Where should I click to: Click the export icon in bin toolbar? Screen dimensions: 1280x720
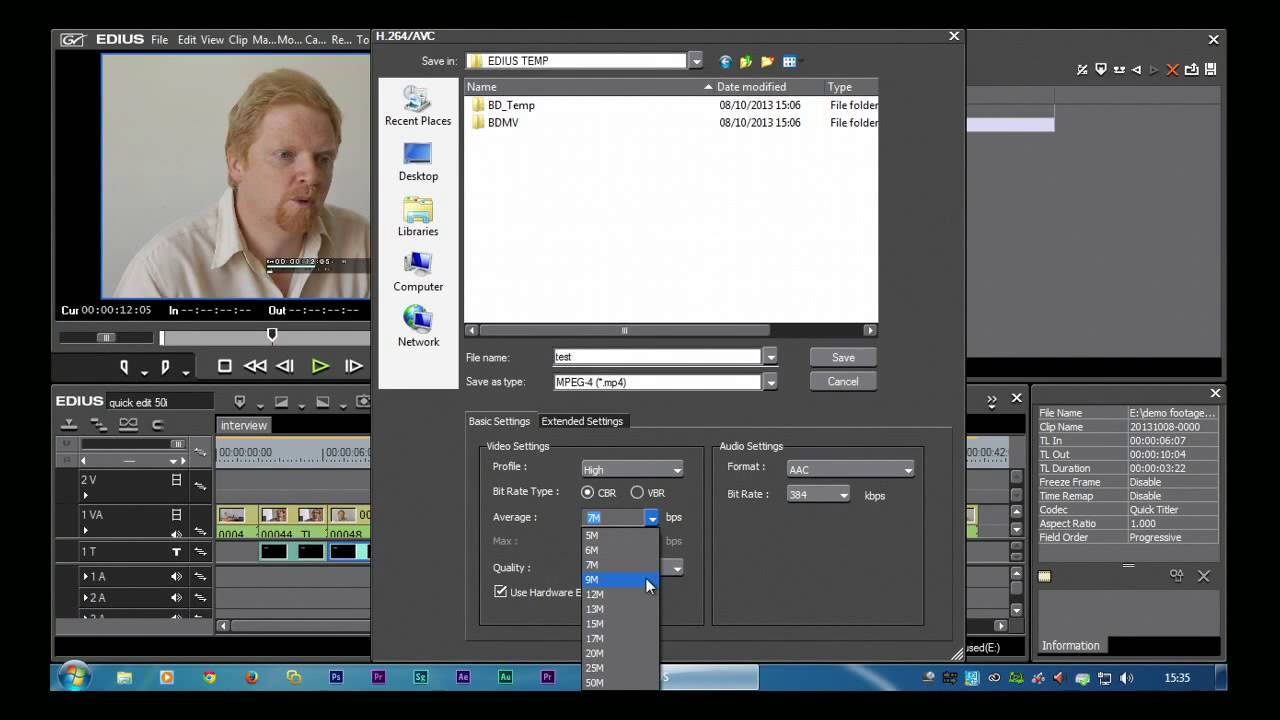1192,69
